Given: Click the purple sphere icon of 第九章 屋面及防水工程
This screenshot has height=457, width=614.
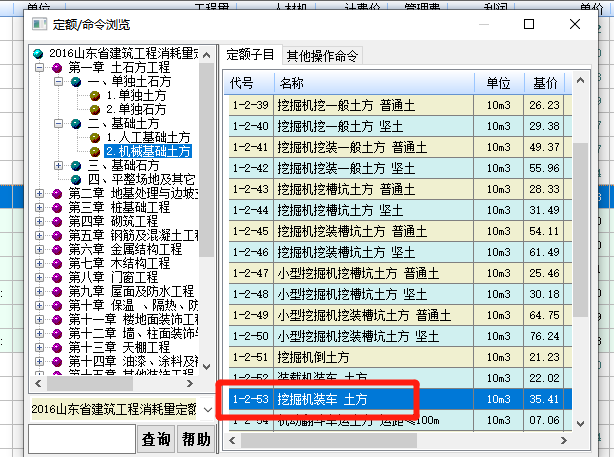Looking at the screenshot, I should click(57, 291).
